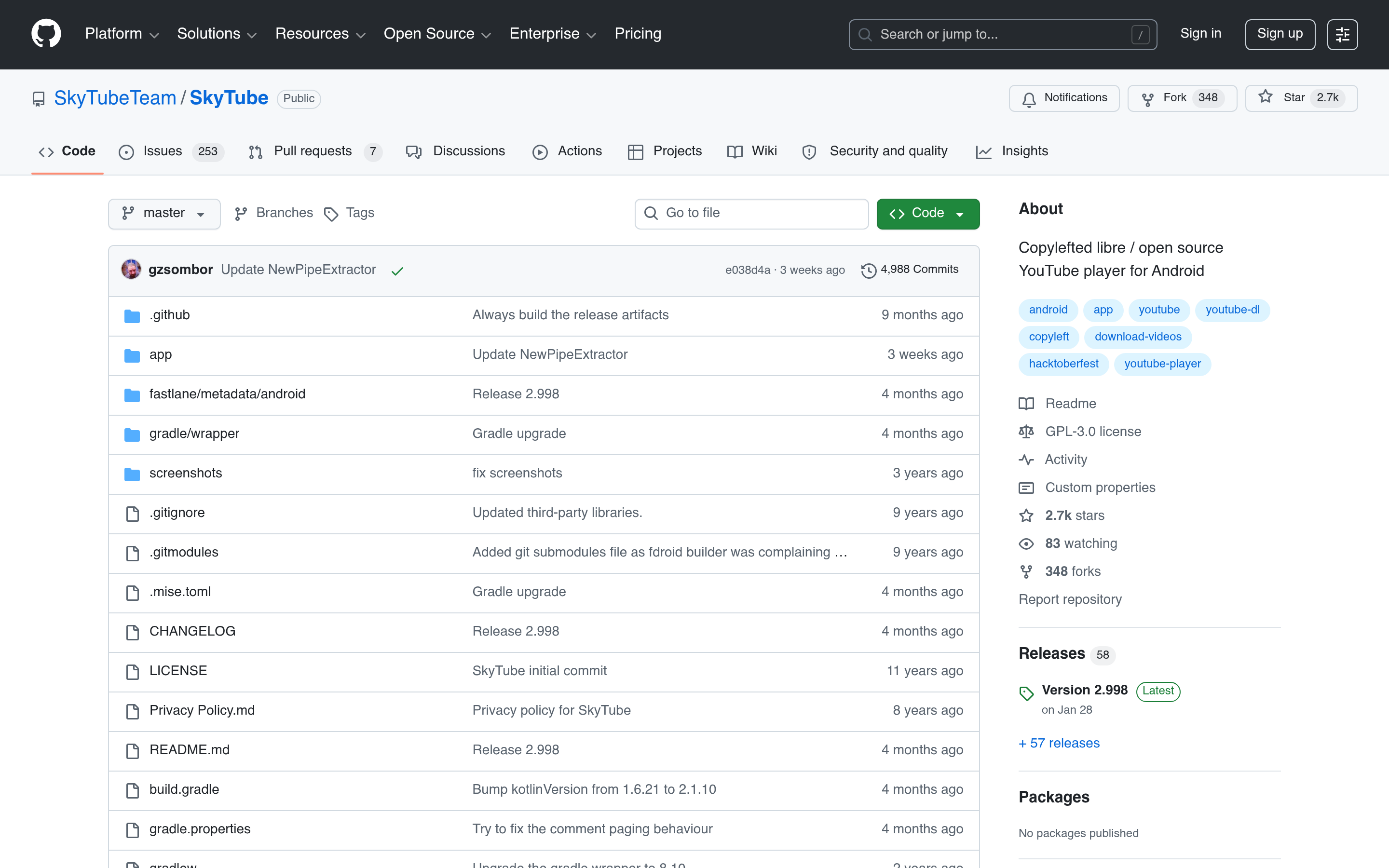The image size is (1389, 868).
Task: Open the Projects tab
Action: pos(665,151)
